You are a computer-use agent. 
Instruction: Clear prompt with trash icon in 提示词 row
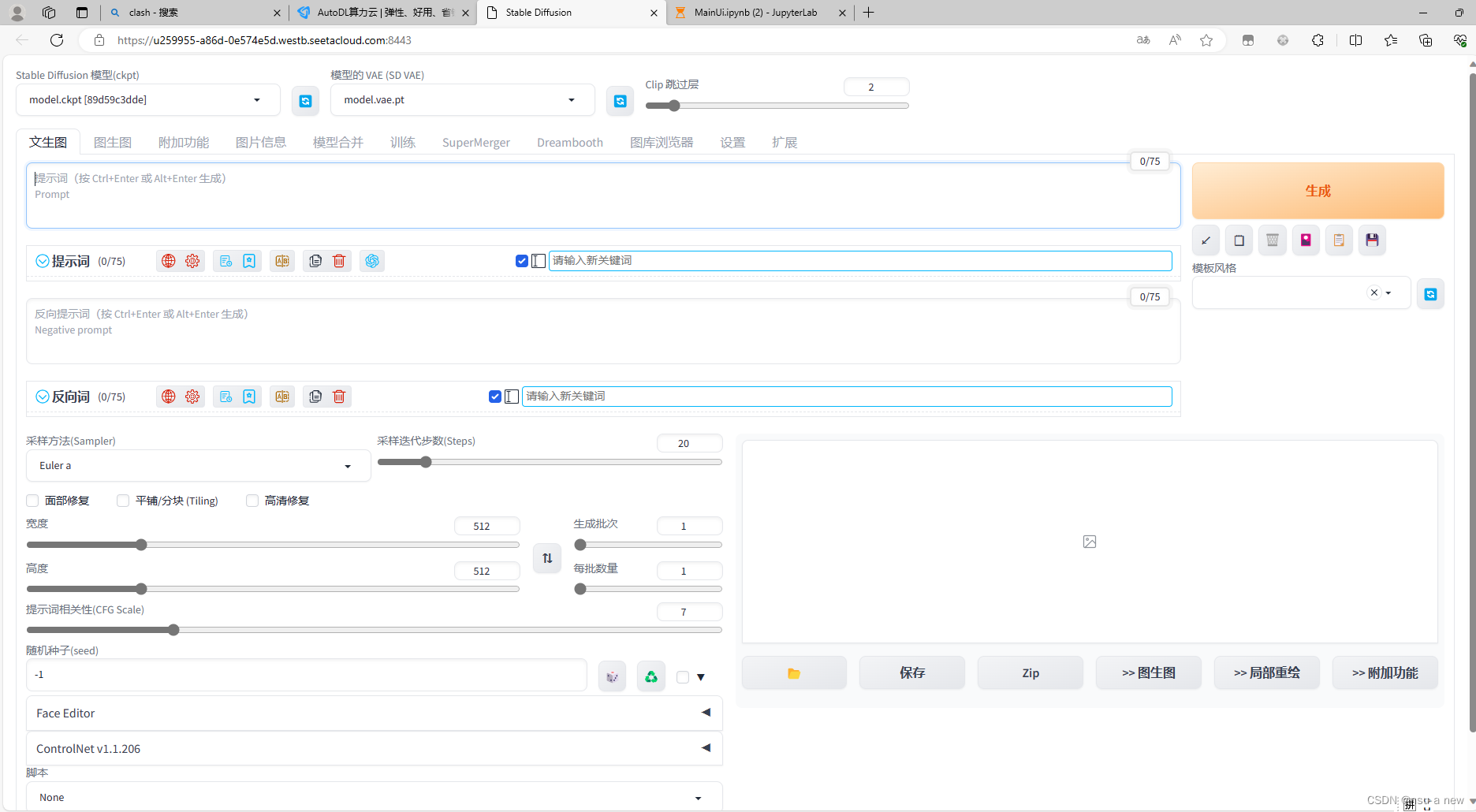point(339,261)
